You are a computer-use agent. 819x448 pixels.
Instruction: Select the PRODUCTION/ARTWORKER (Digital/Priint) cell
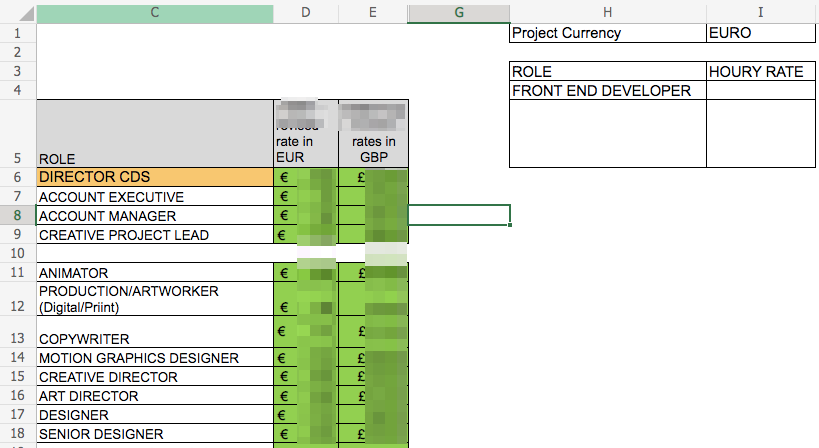155,299
